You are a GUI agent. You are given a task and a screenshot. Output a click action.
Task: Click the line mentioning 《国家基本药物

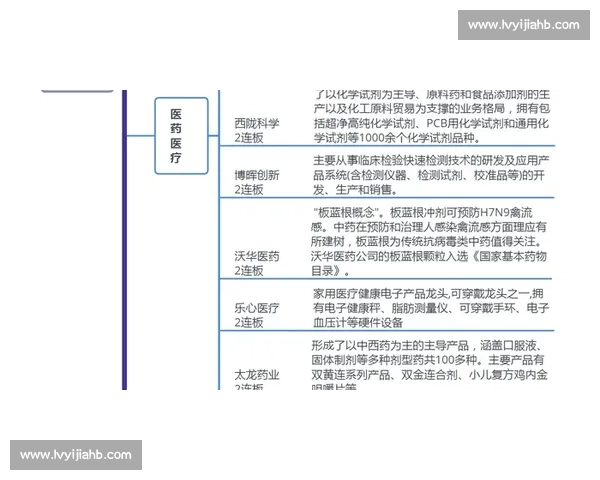click(x=429, y=256)
